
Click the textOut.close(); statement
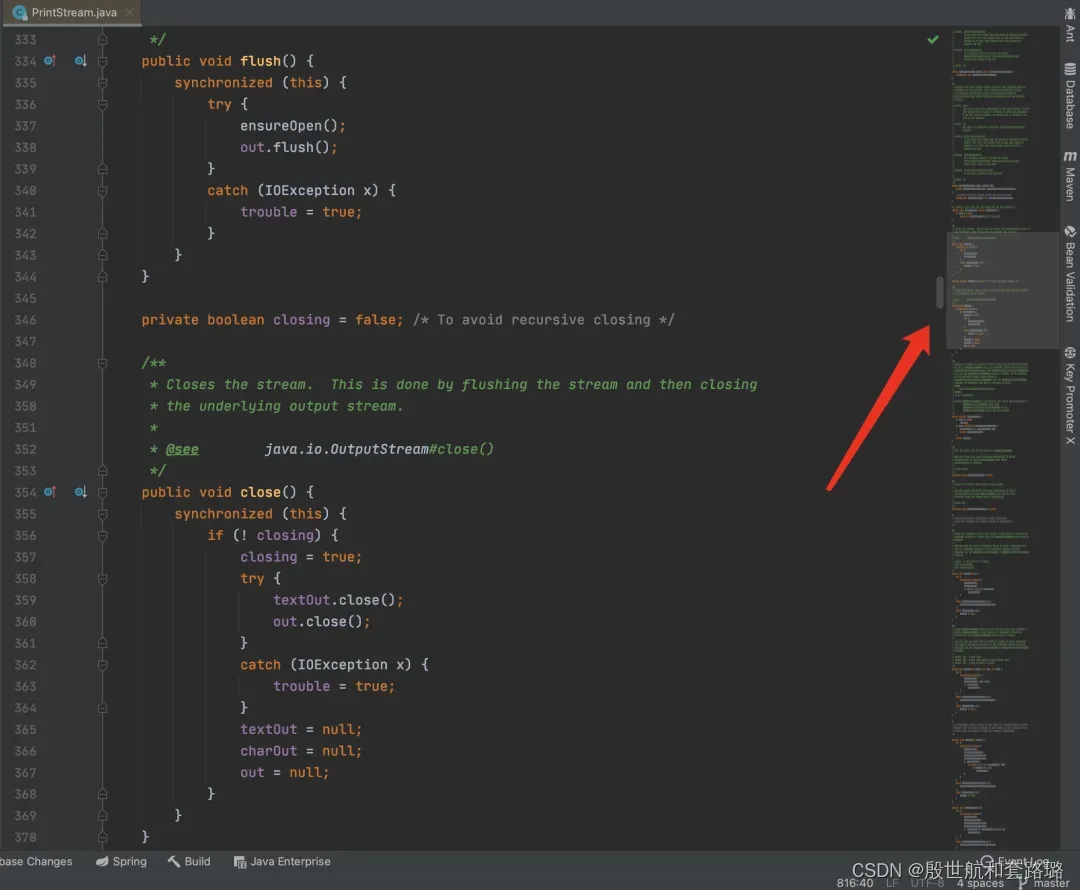338,600
